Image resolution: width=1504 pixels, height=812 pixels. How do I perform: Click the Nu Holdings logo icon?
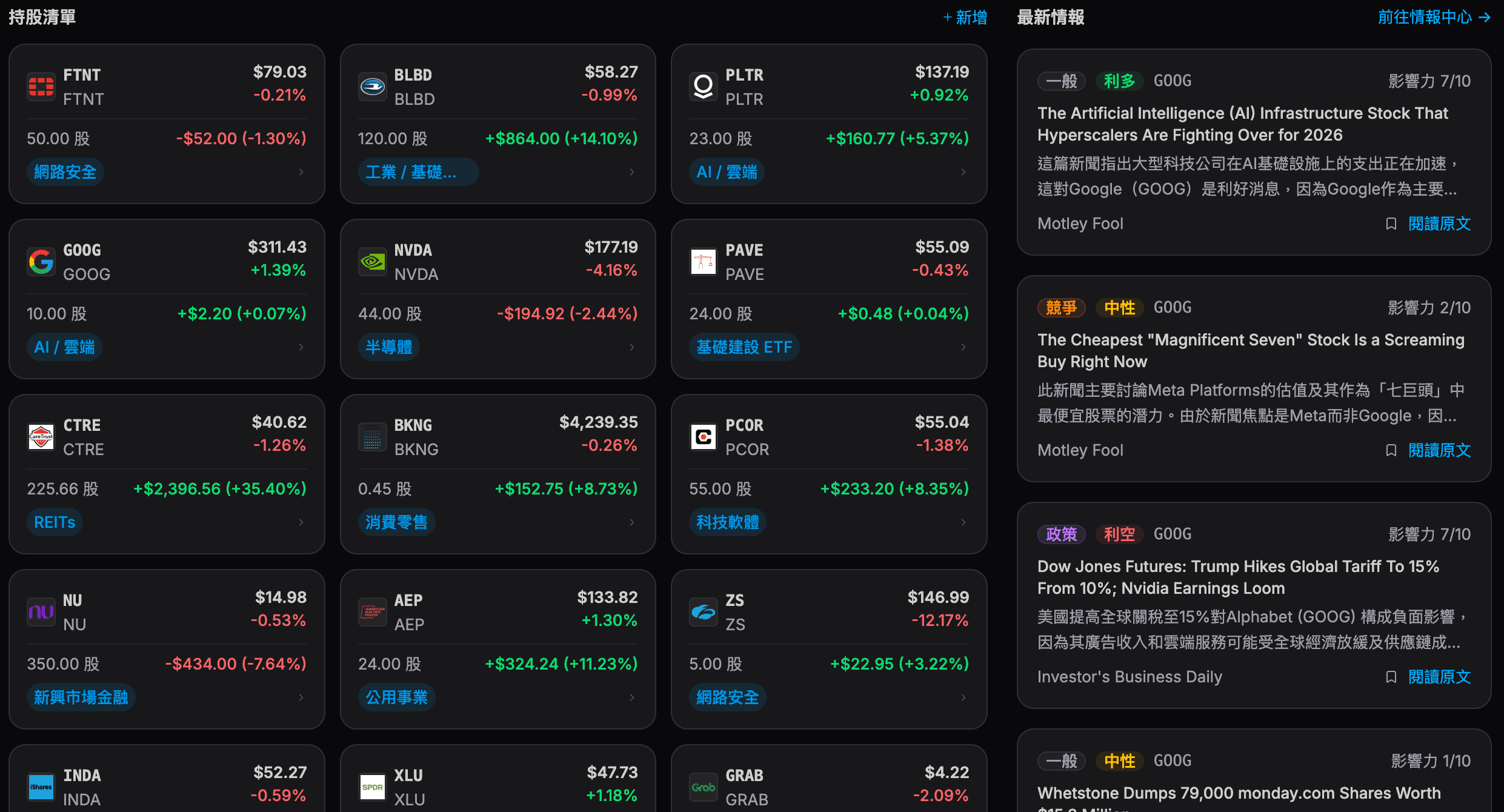(41, 612)
